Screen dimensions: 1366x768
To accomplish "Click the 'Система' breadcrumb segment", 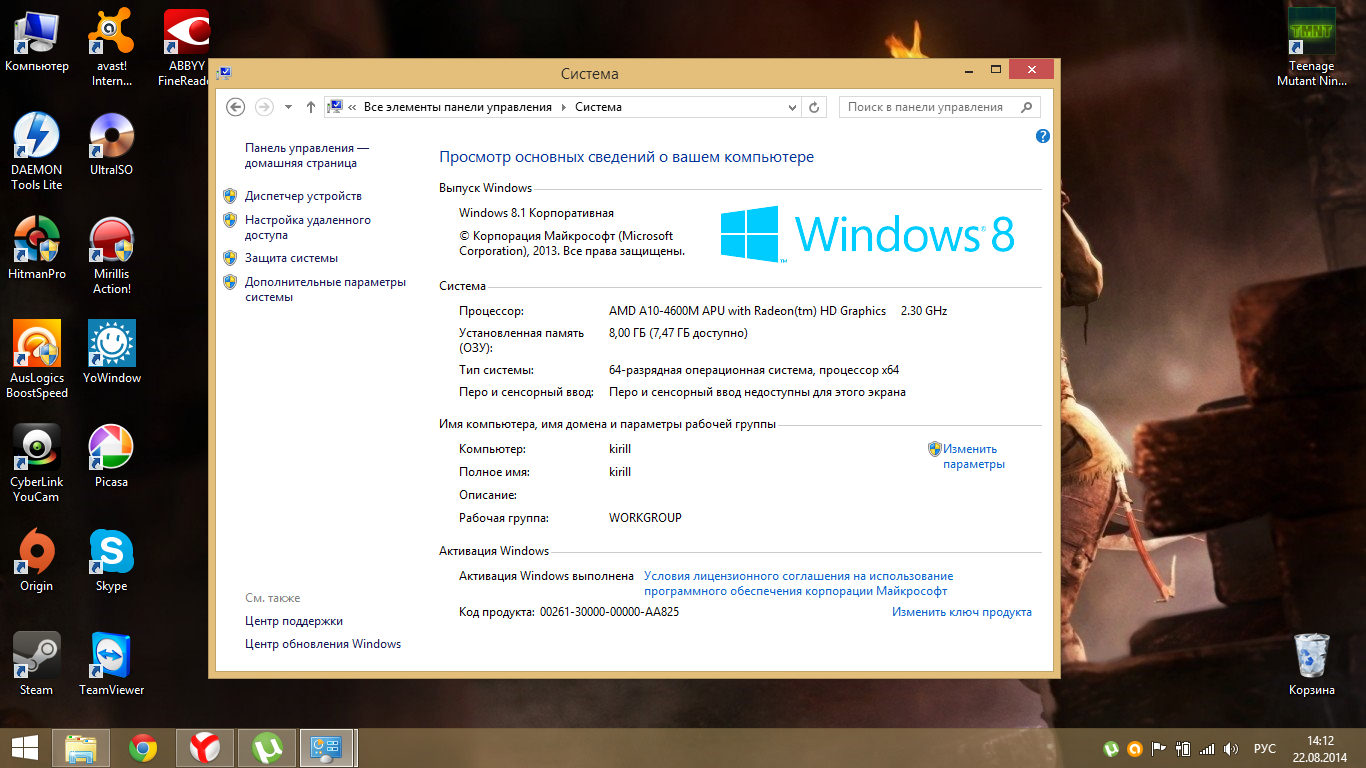I will pos(598,107).
